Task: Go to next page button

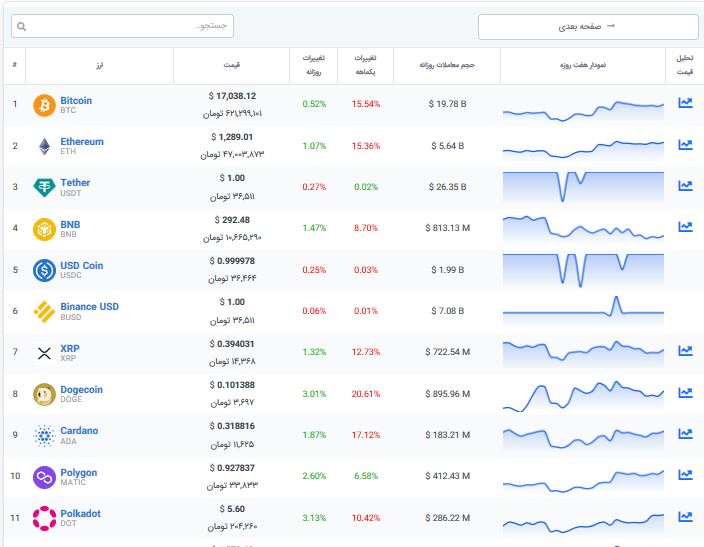Action: point(588,26)
